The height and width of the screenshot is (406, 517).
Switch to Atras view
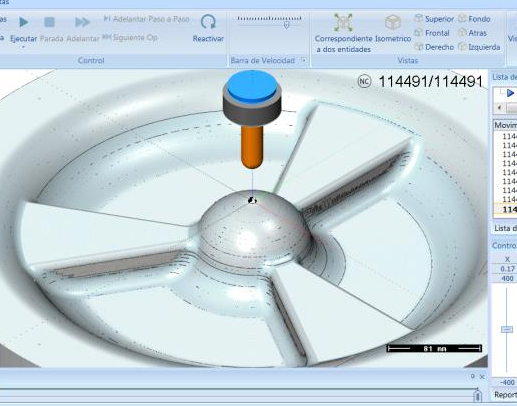pyautogui.click(x=472, y=33)
